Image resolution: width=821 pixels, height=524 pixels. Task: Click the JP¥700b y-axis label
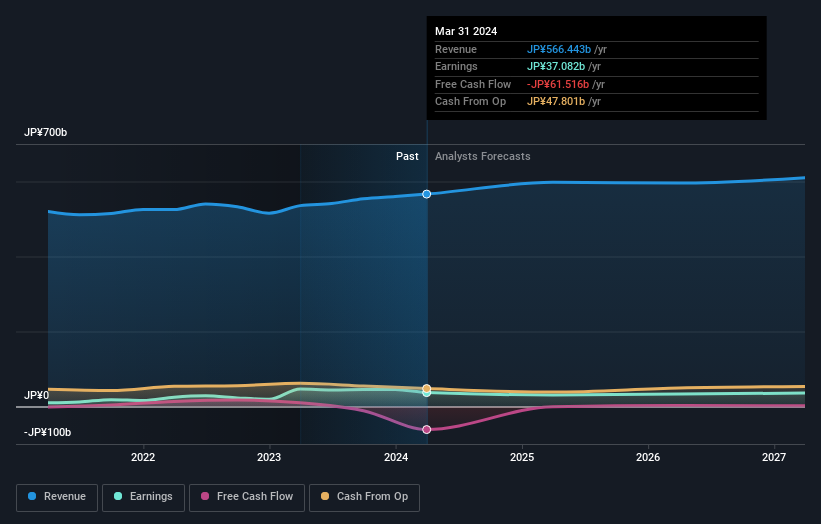click(46, 132)
